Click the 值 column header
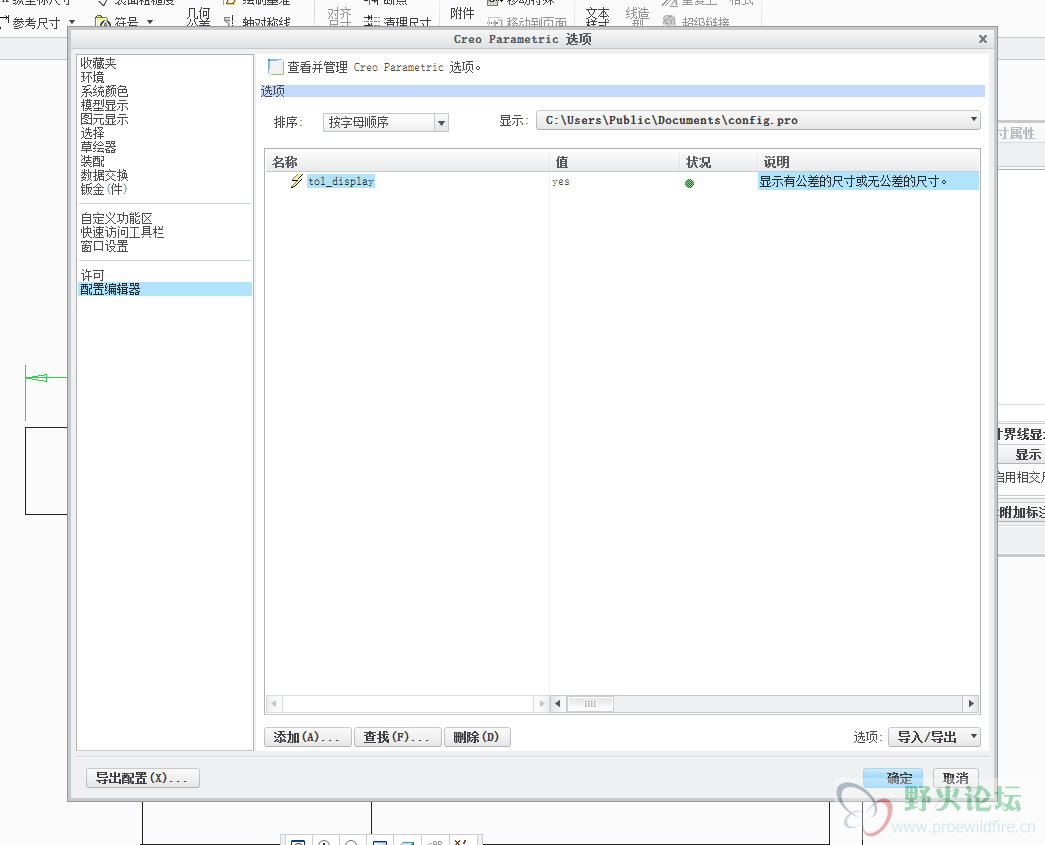1045x845 pixels. click(614, 162)
